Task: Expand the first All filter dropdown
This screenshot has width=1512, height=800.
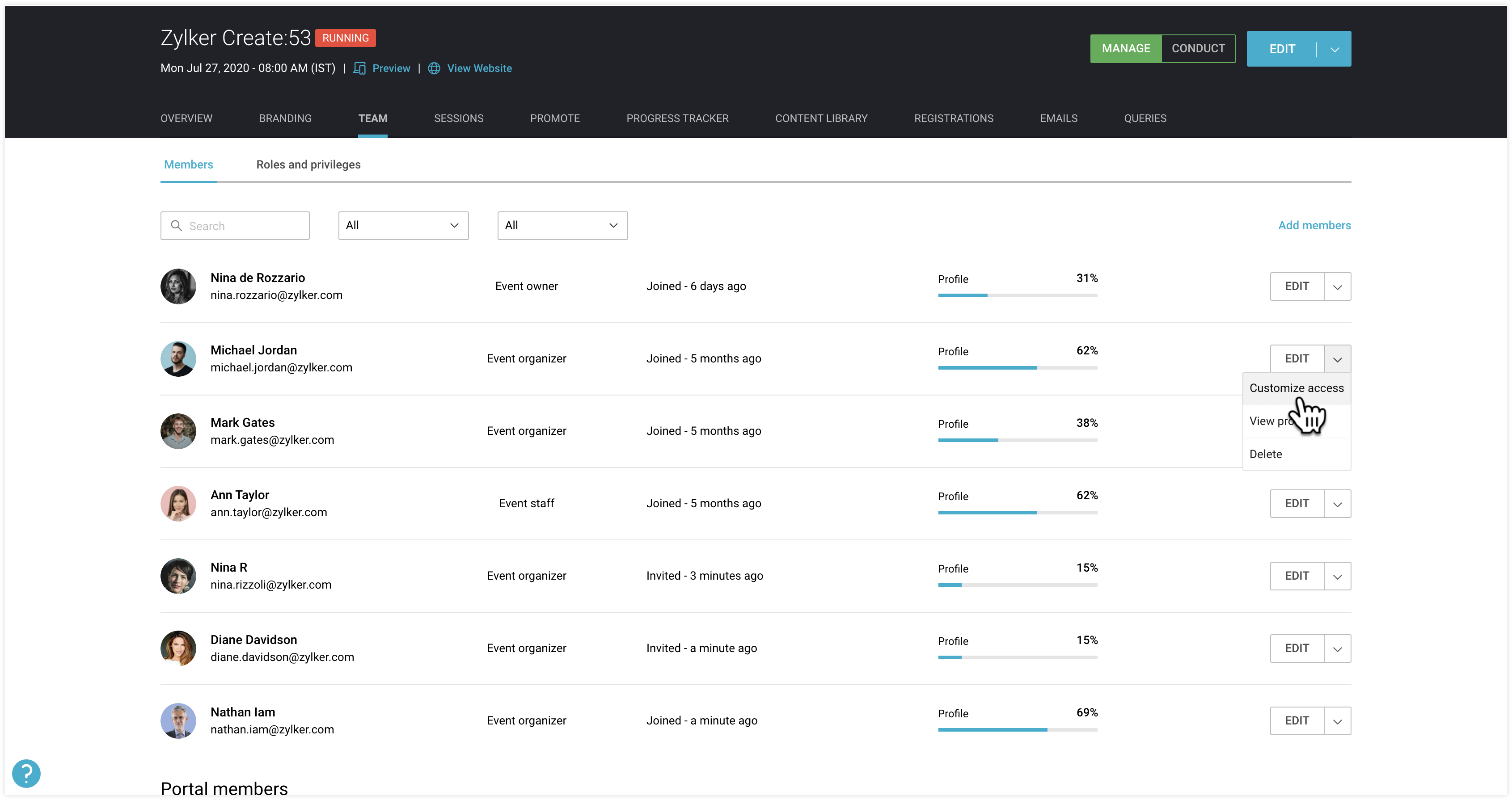Action: point(403,225)
